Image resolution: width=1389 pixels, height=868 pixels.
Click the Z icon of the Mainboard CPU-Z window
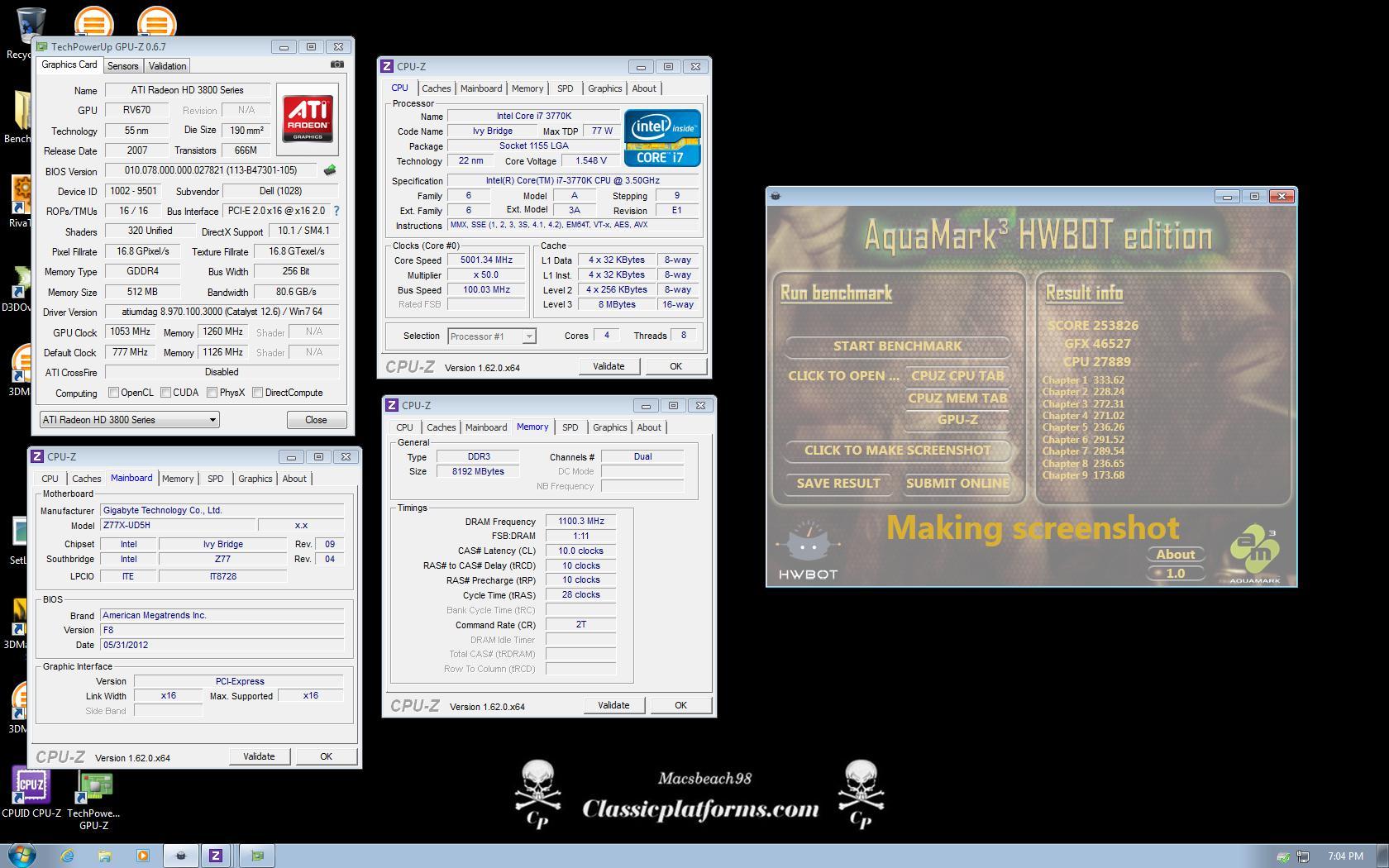click(x=37, y=456)
